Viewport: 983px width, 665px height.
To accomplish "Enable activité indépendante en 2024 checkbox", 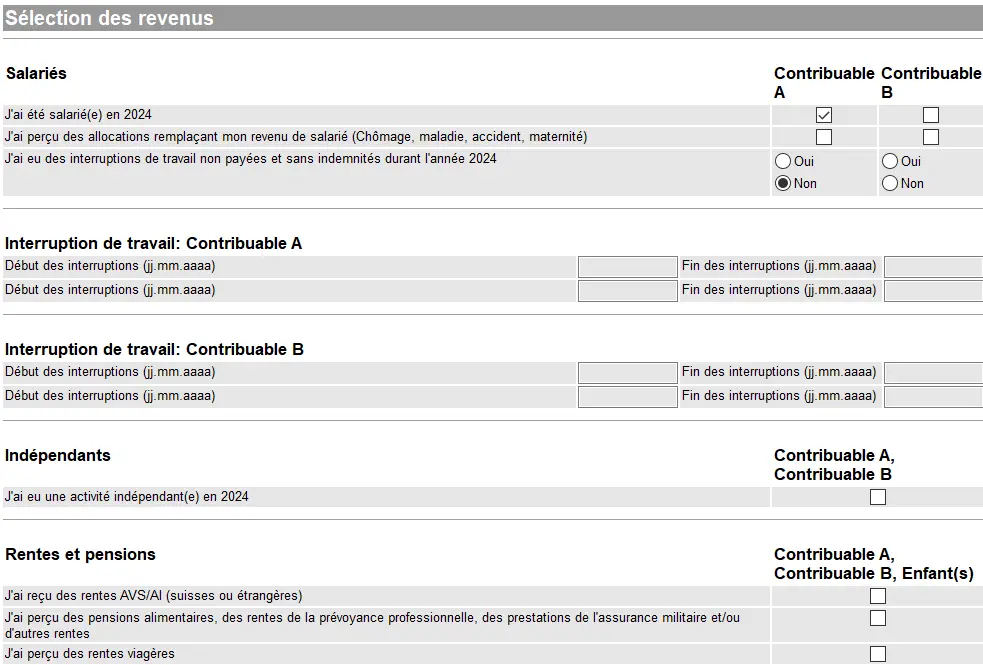I will [x=878, y=497].
